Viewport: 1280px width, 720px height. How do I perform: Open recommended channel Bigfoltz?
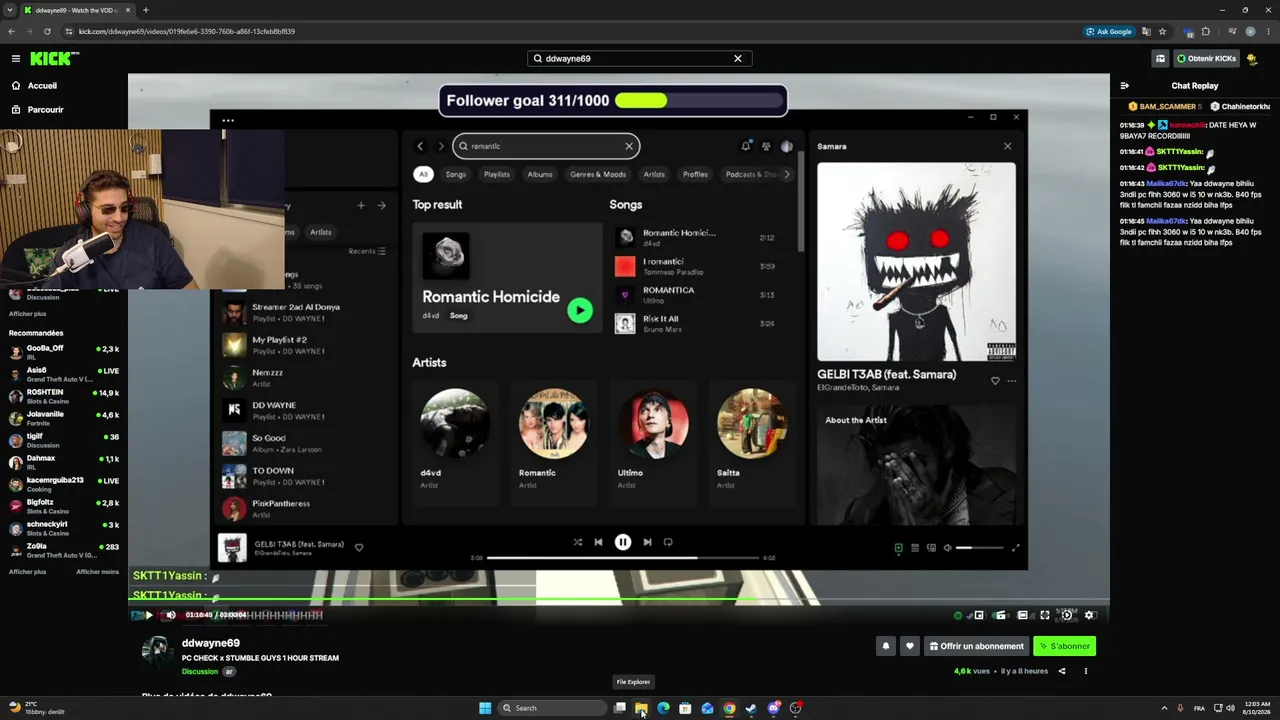pyautogui.click(x=64, y=505)
